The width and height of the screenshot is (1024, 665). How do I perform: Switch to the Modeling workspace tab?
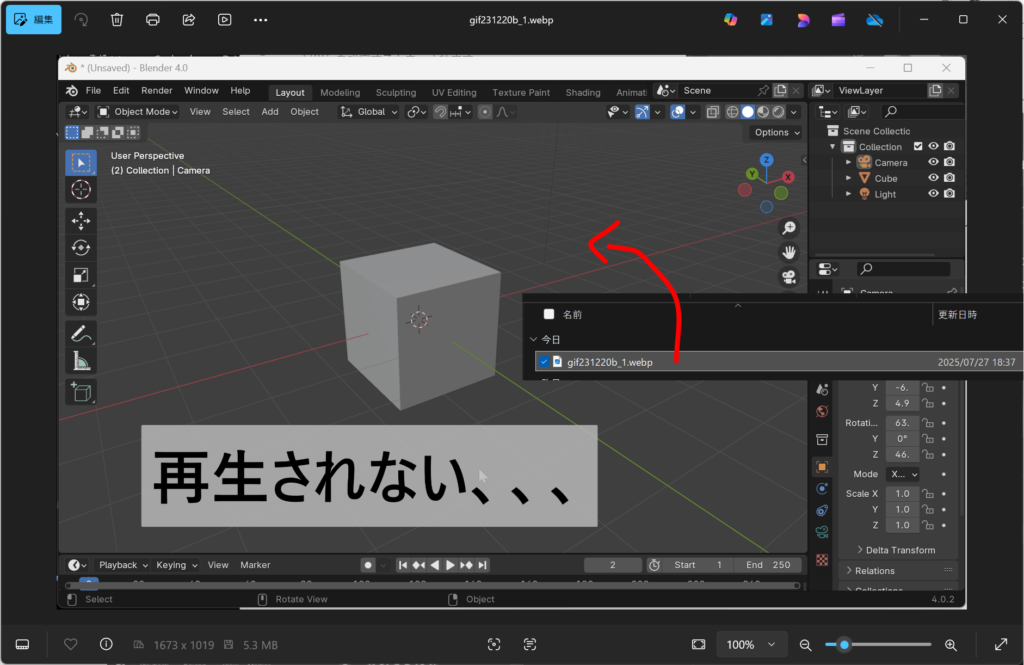340,92
